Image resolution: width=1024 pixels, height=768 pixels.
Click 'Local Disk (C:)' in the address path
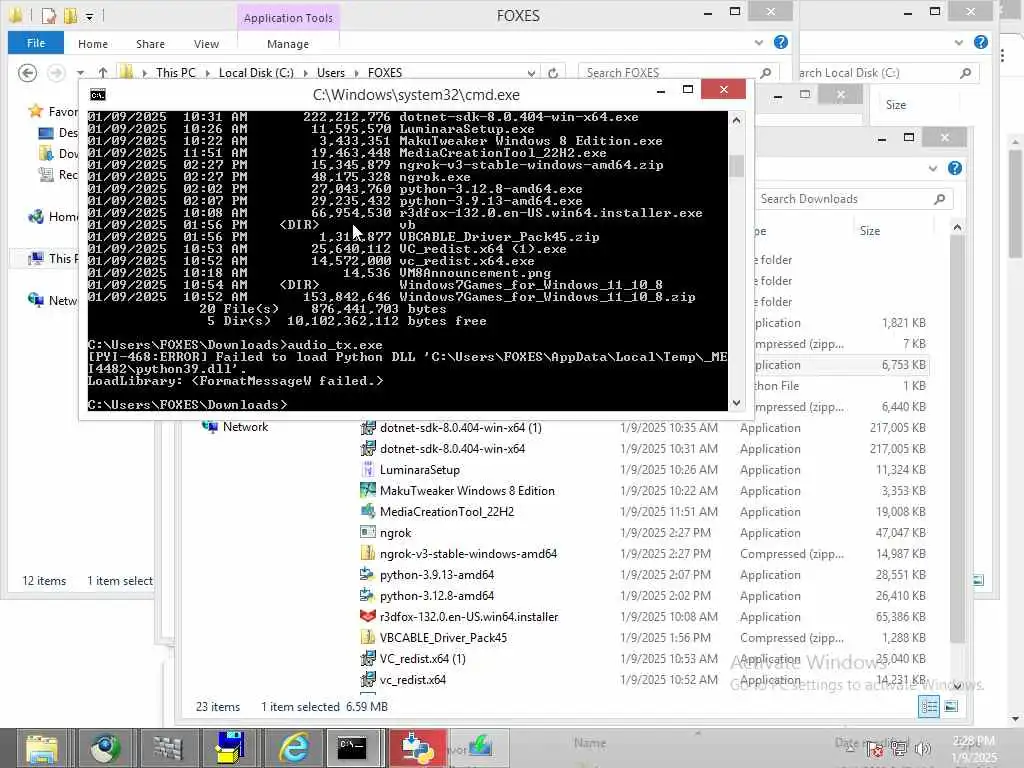click(x=256, y=72)
